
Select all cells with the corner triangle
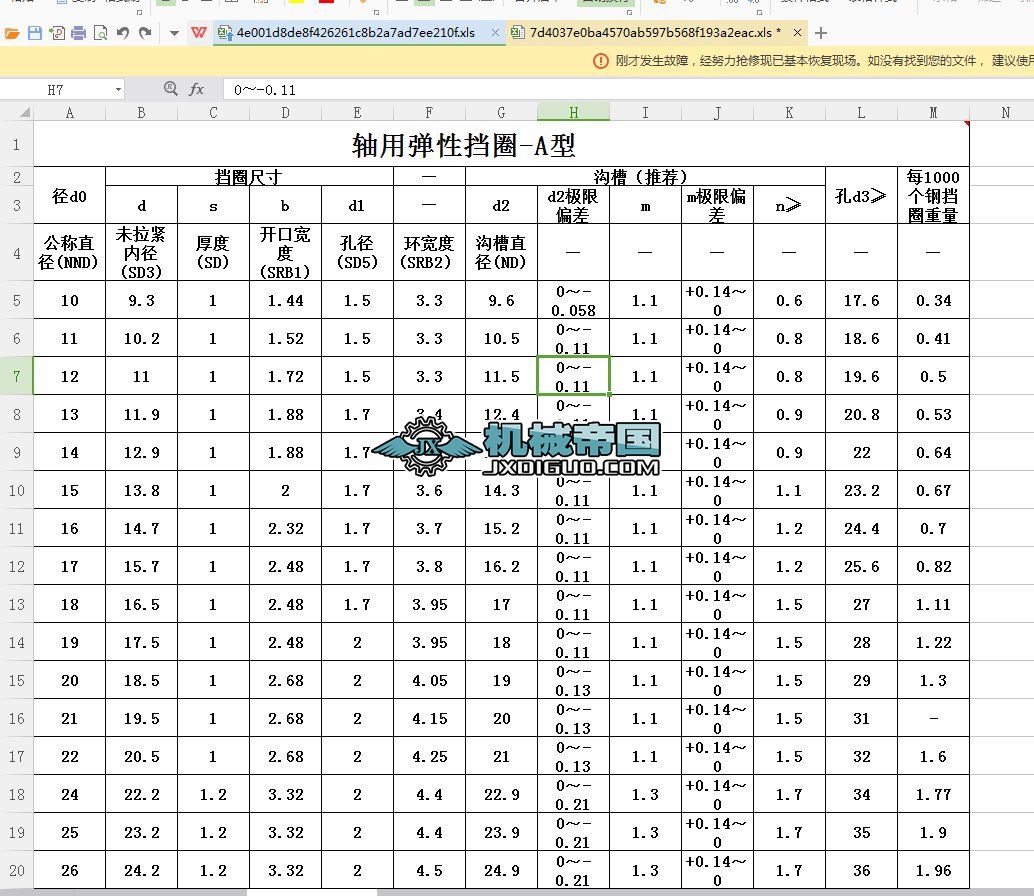pos(24,113)
